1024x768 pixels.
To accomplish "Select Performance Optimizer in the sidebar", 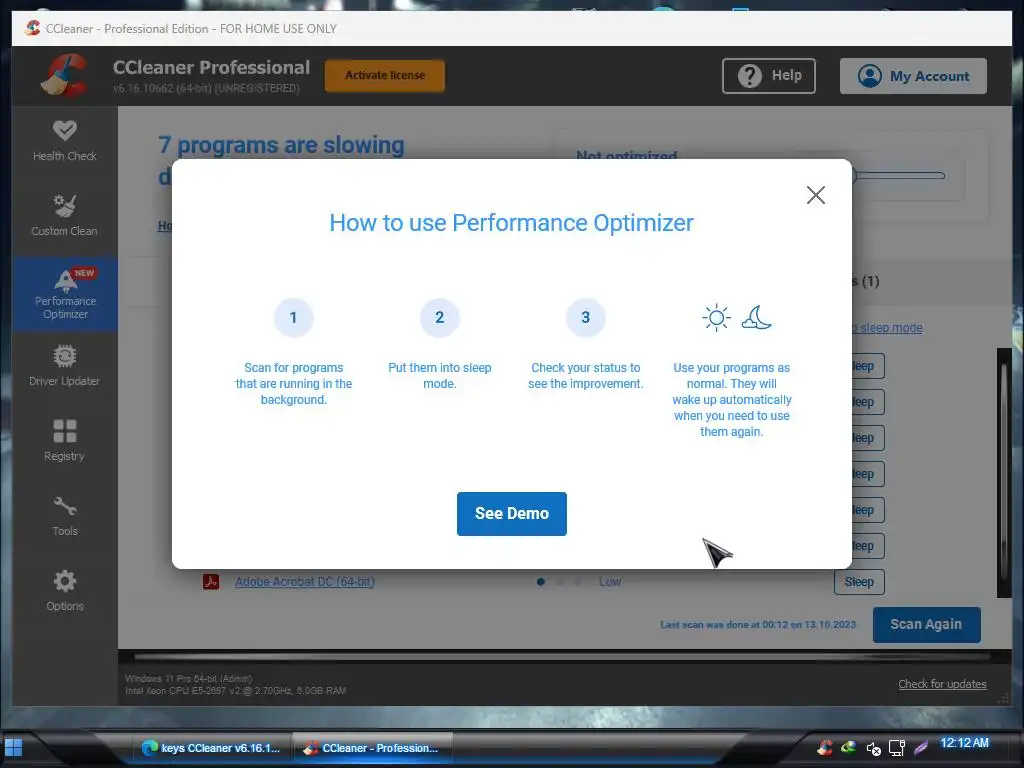I will coord(65,294).
